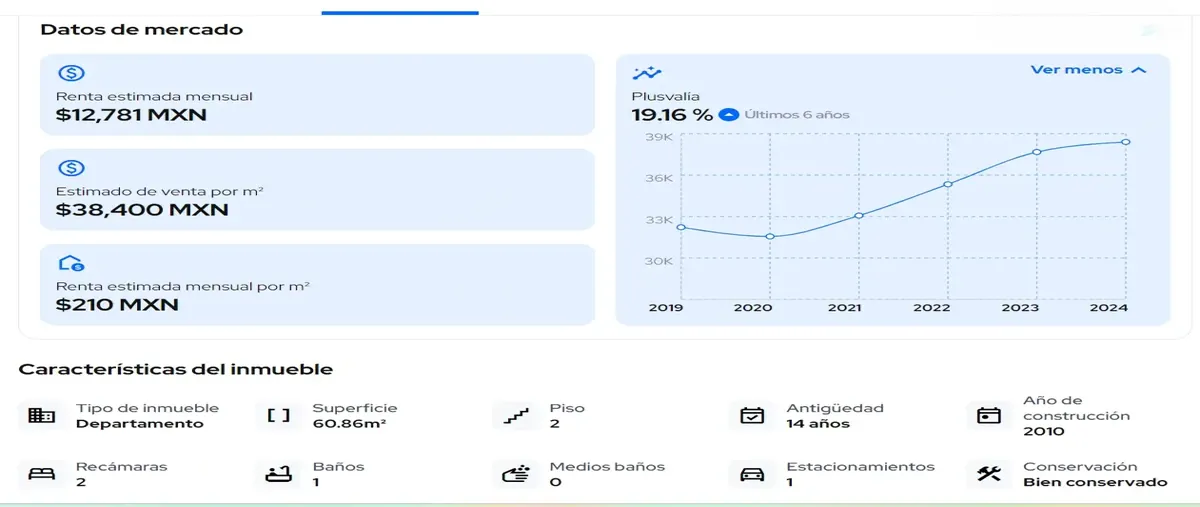Click the 33K axis label on the chart
Viewport: 1200px width, 507px height.
(659, 220)
